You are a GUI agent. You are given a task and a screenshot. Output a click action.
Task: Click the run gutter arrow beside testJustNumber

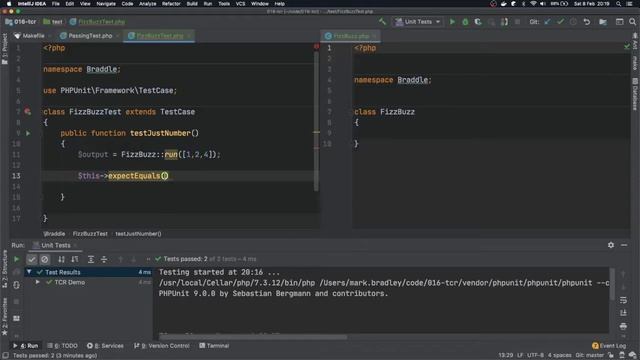click(x=28, y=133)
